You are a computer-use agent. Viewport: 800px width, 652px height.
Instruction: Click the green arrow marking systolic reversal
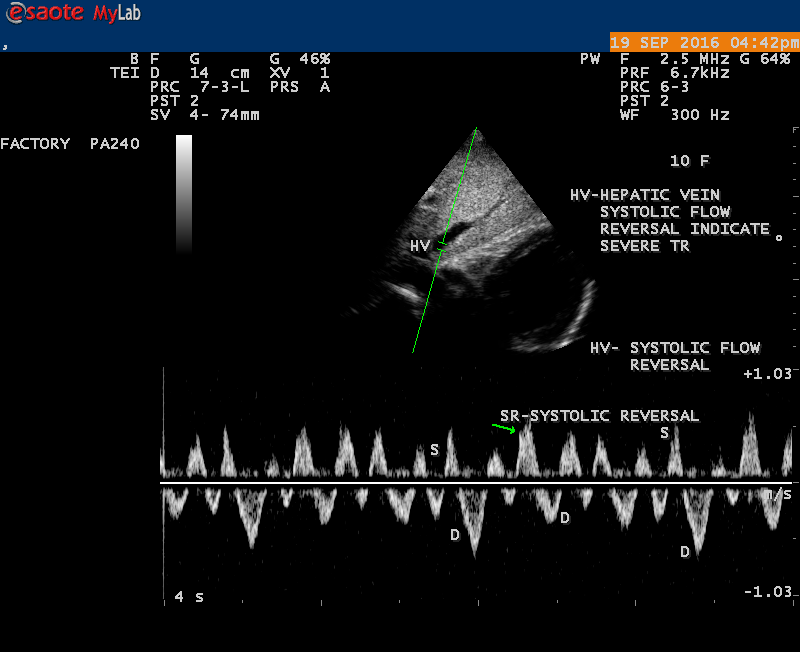coord(503,428)
